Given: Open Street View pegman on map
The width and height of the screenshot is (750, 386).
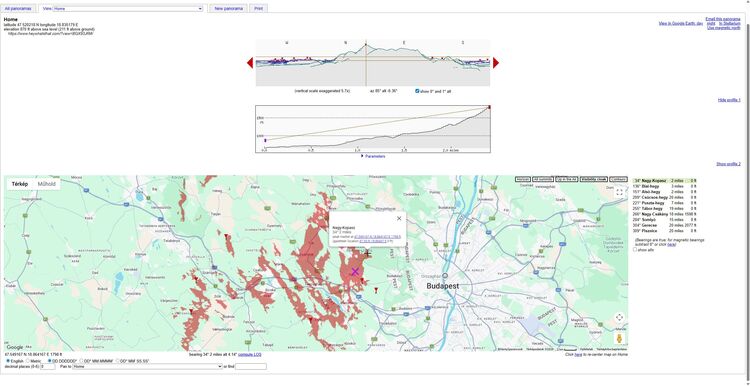Looking at the screenshot, I should click(x=619, y=339).
